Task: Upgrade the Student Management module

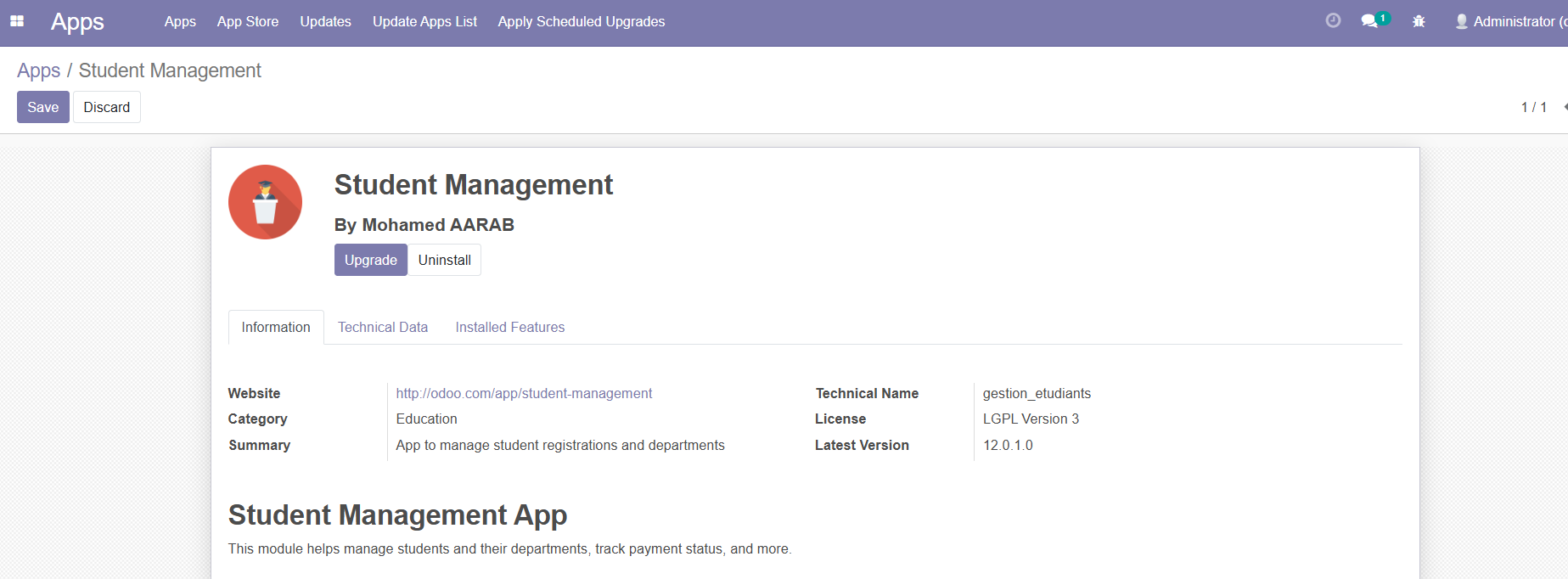Action: tap(371, 260)
